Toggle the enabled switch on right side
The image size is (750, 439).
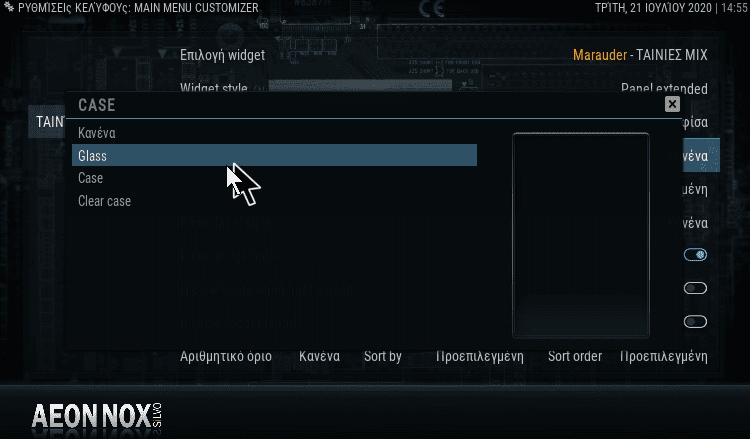(x=695, y=254)
